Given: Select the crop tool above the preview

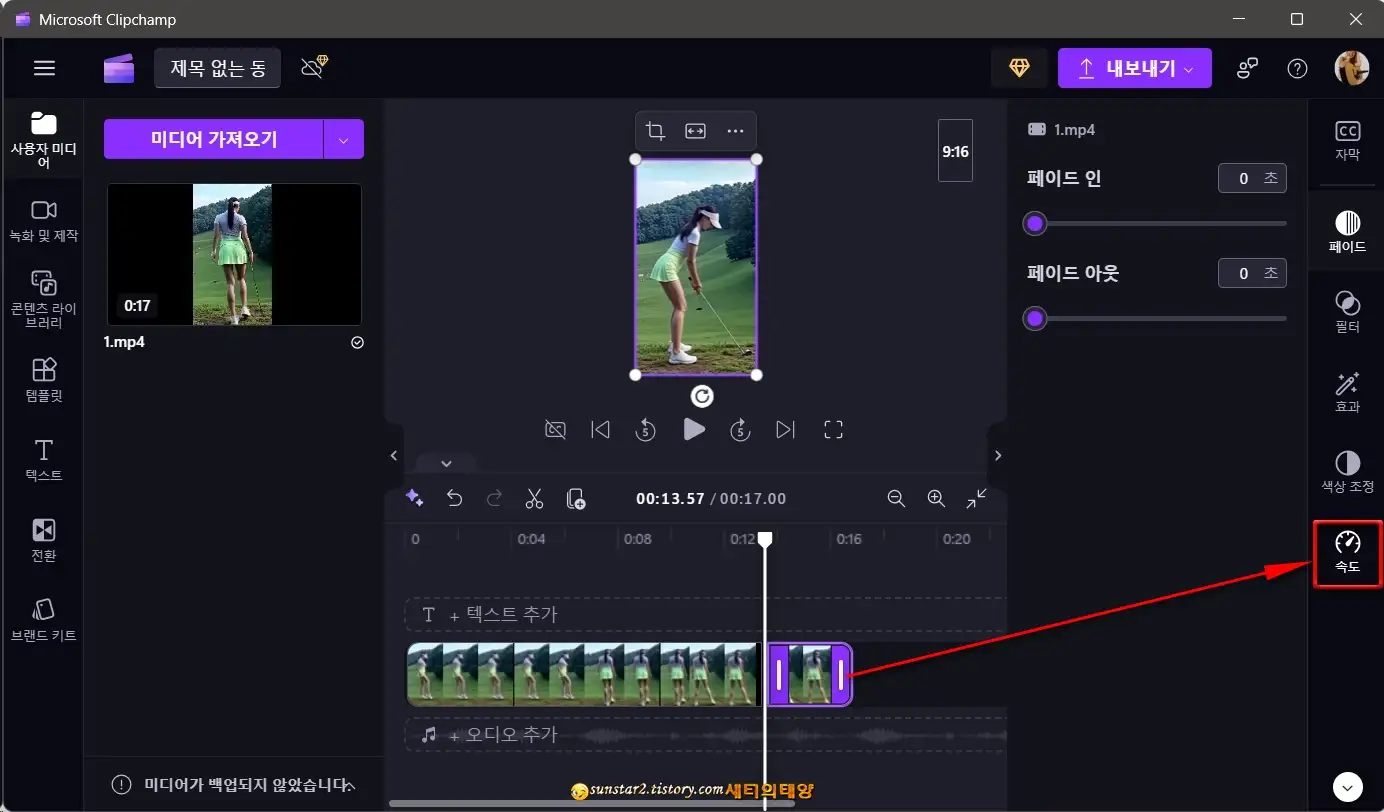Looking at the screenshot, I should [x=655, y=130].
